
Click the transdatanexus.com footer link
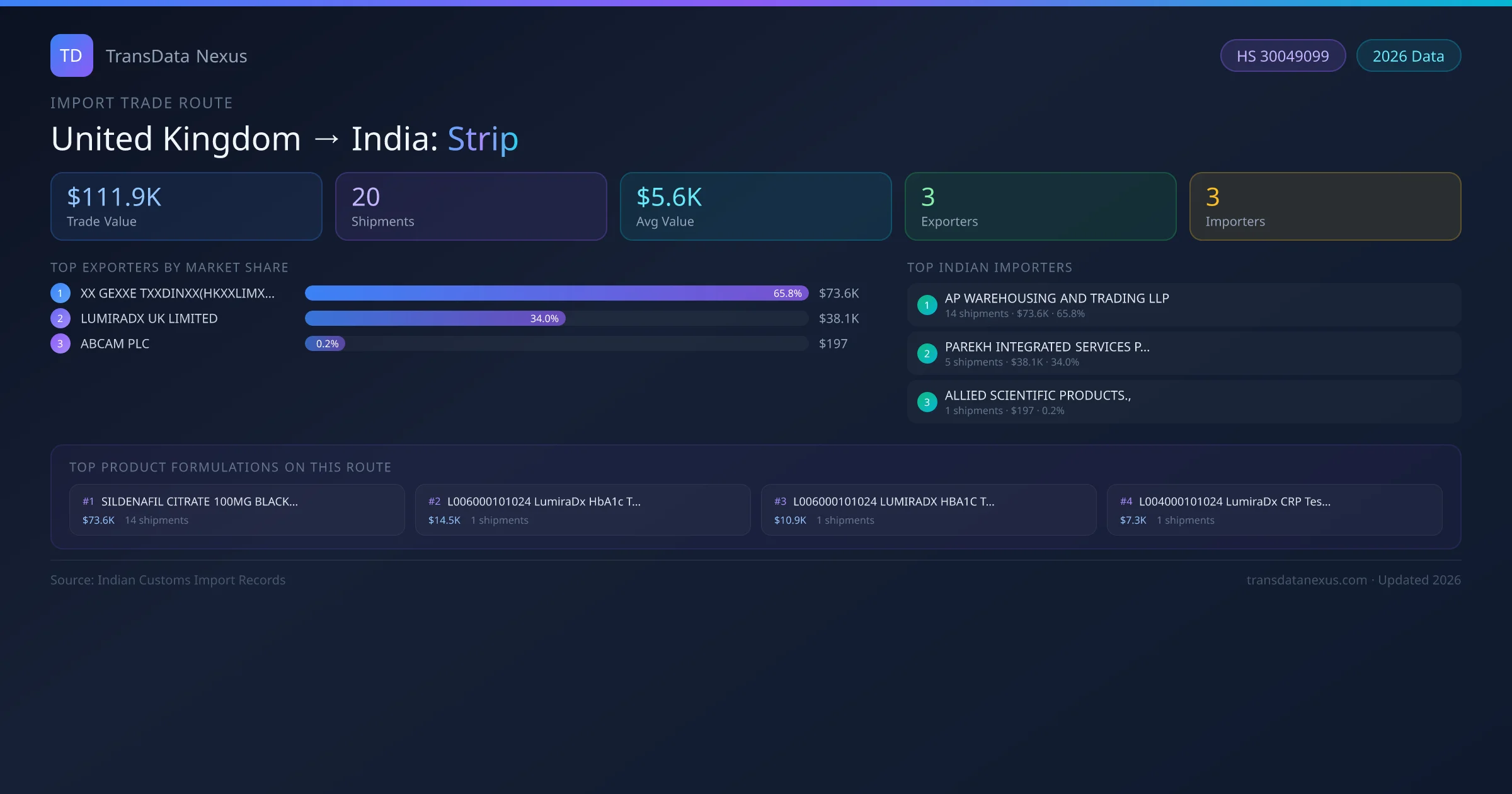pos(1306,580)
